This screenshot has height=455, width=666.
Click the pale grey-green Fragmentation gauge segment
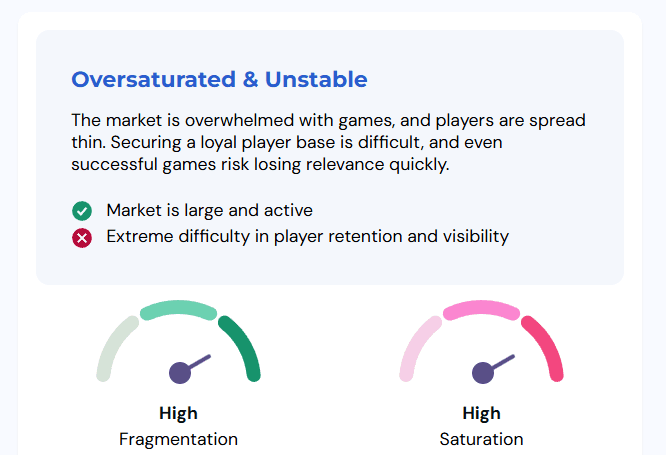(114, 346)
